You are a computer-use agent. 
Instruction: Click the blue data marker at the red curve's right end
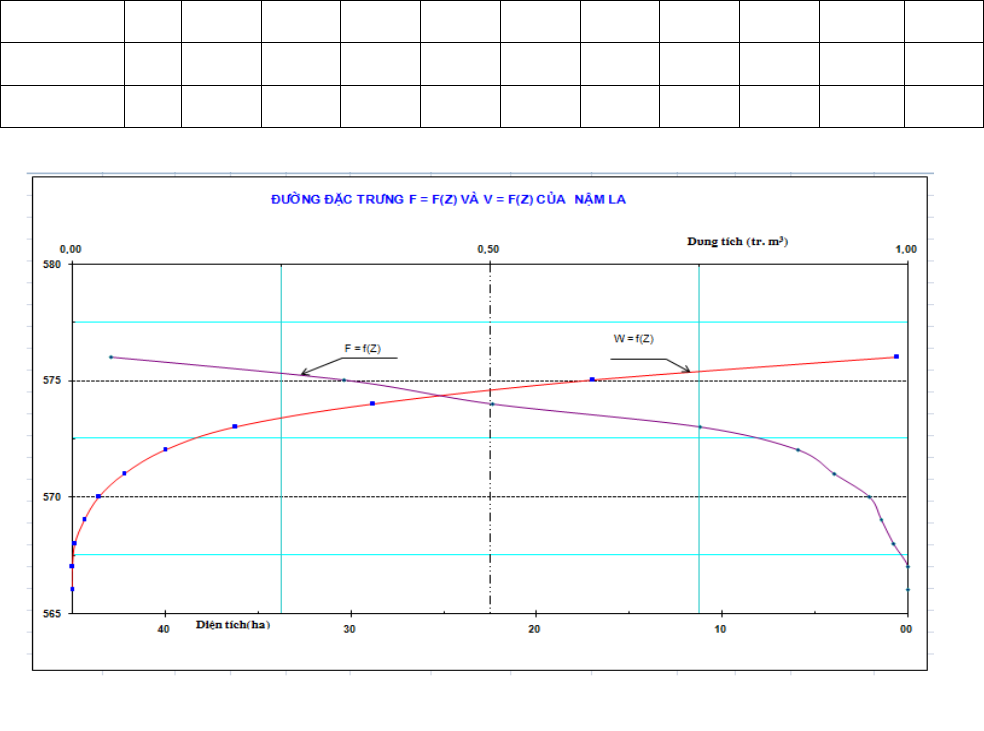point(896,356)
